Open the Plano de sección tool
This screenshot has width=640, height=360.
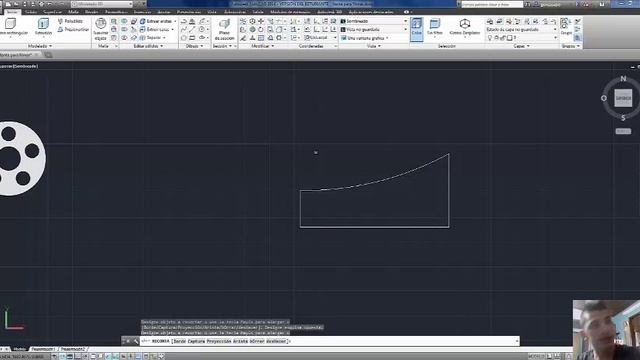pos(224,29)
